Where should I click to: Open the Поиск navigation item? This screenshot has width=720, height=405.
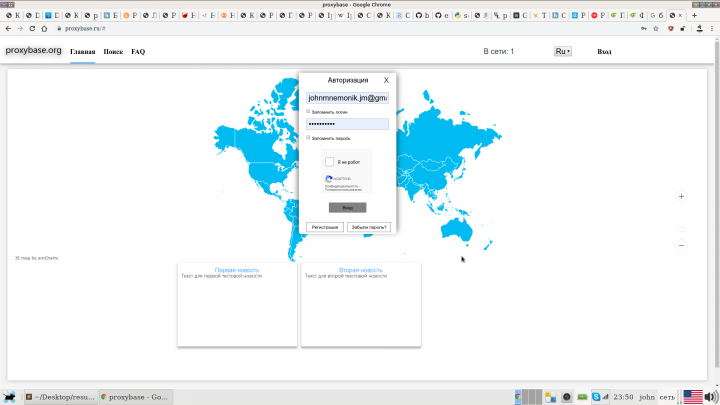click(113, 52)
